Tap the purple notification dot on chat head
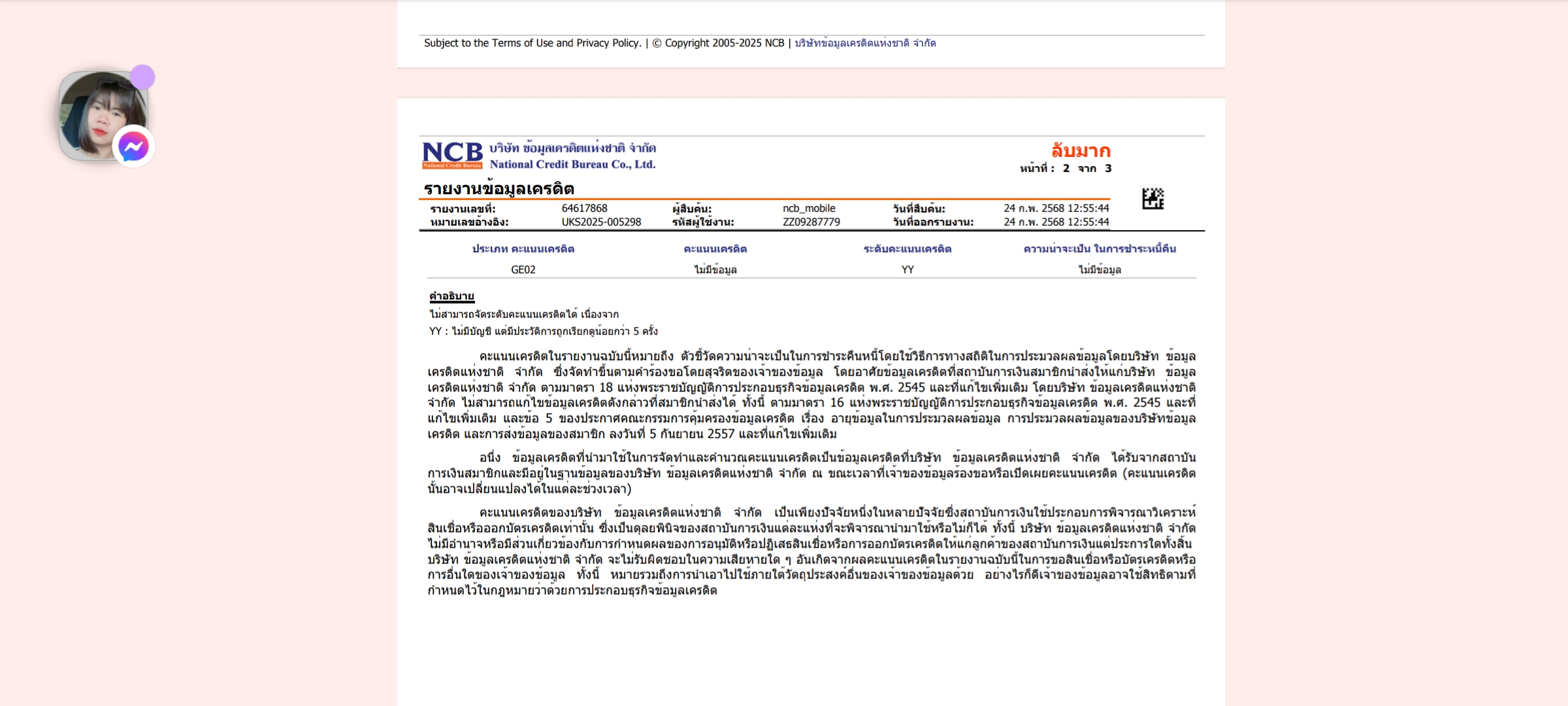 pyautogui.click(x=142, y=77)
